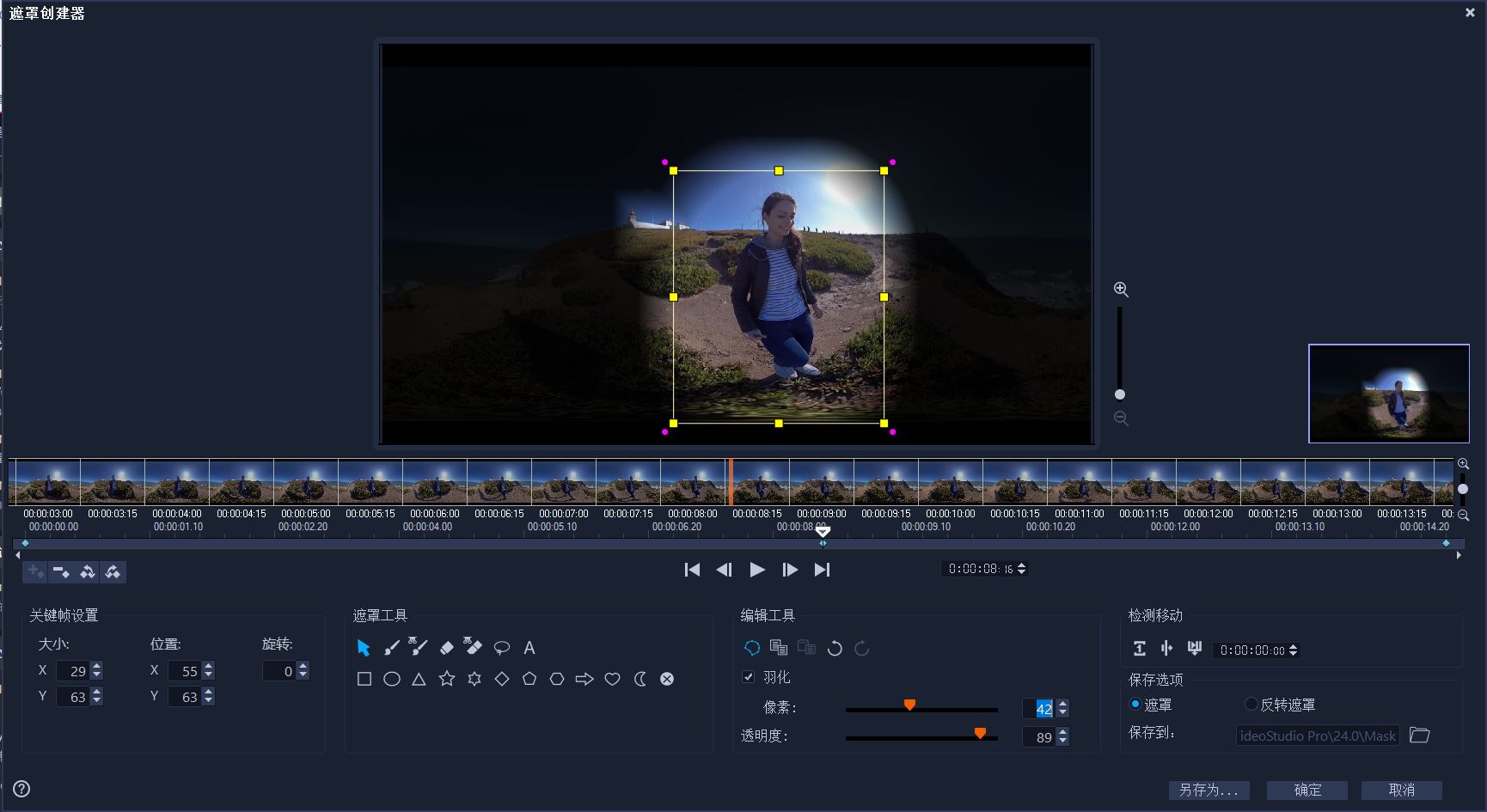Click the go to previous keyframe icon
This screenshot has height=812, width=1487.
point(87,571)
